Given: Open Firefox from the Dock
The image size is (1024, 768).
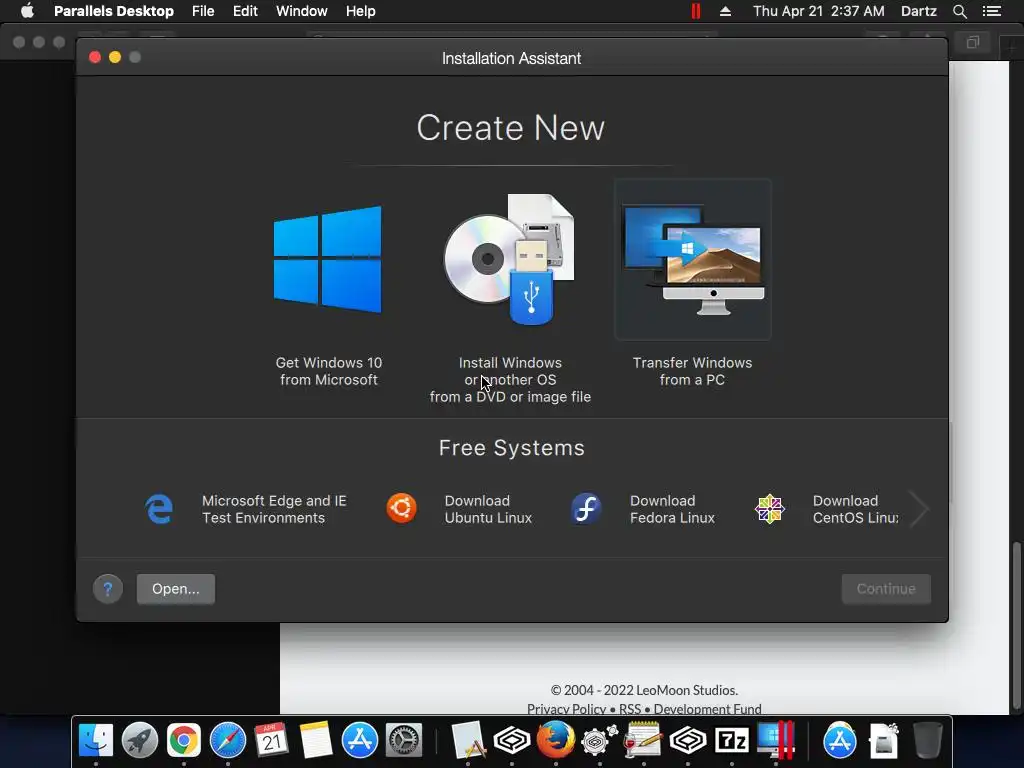Looking at the screenshot, I should point(556,741).
